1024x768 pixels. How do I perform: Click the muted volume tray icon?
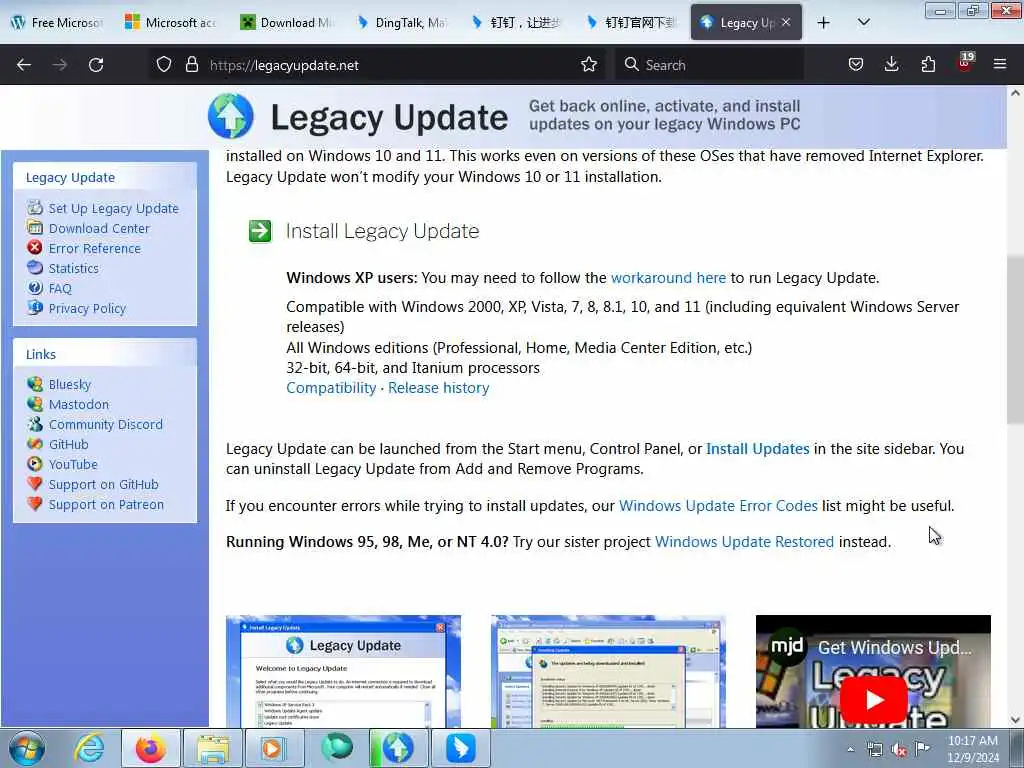(899, 750)
